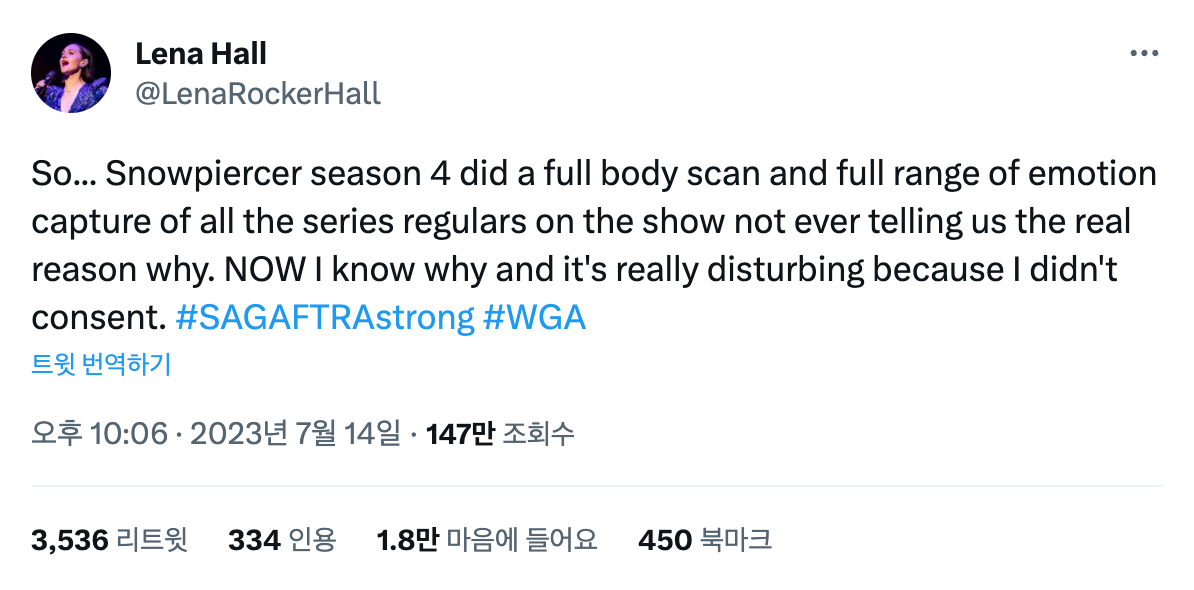
Task: Click the 인용 label
Action: [312, 541]
